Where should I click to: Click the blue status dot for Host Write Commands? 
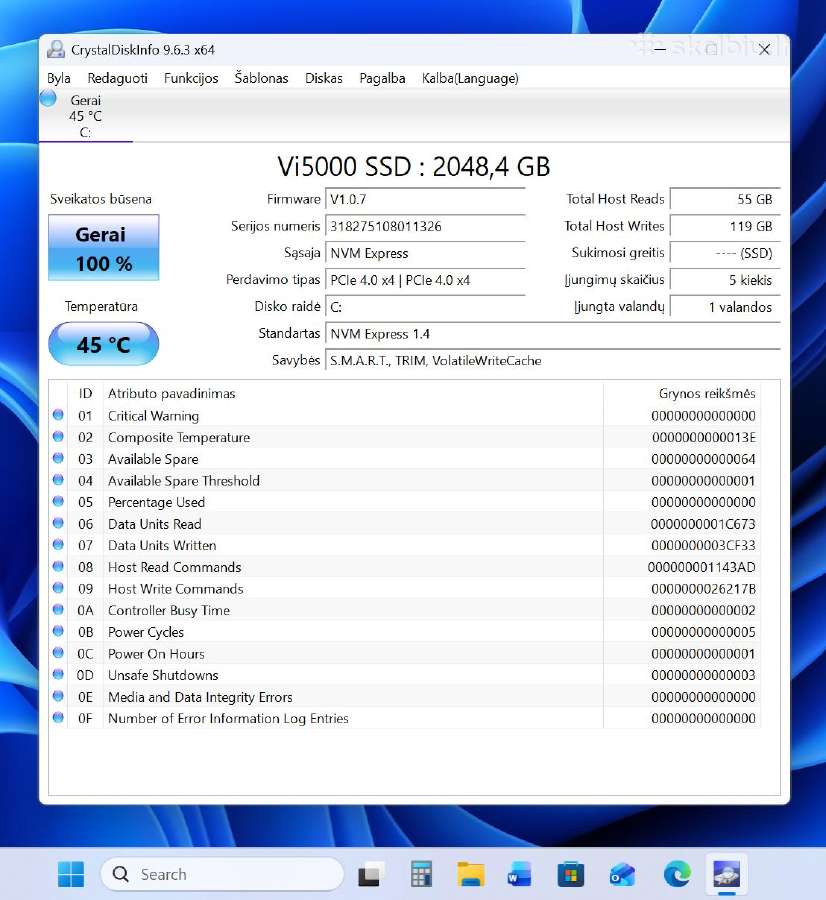pos(58,588)
